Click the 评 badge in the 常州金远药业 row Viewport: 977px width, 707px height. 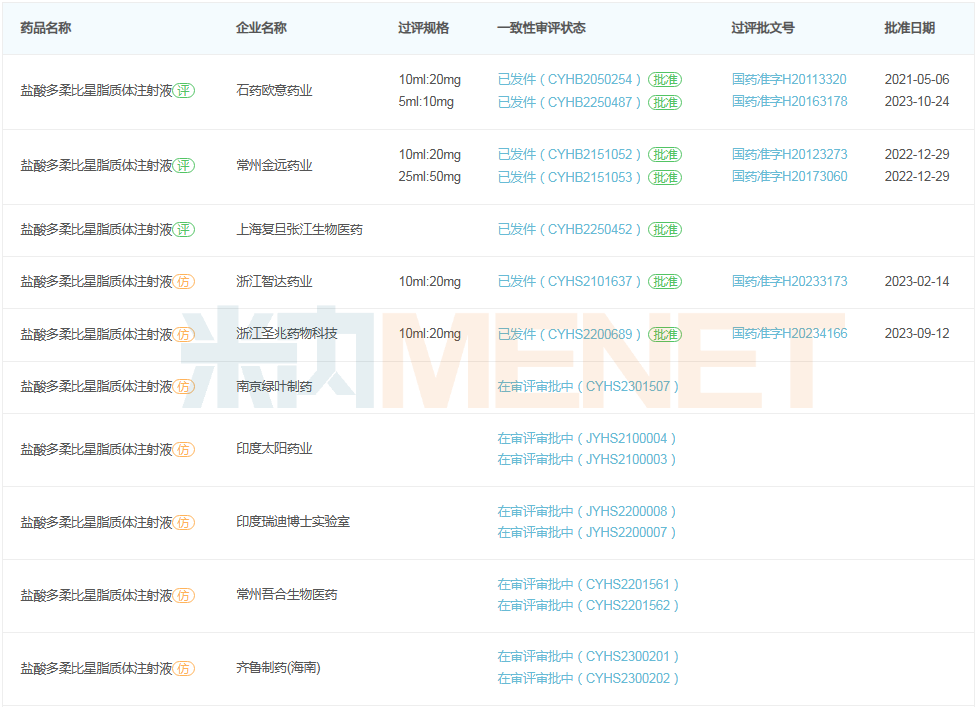click(x=184, y=166)
